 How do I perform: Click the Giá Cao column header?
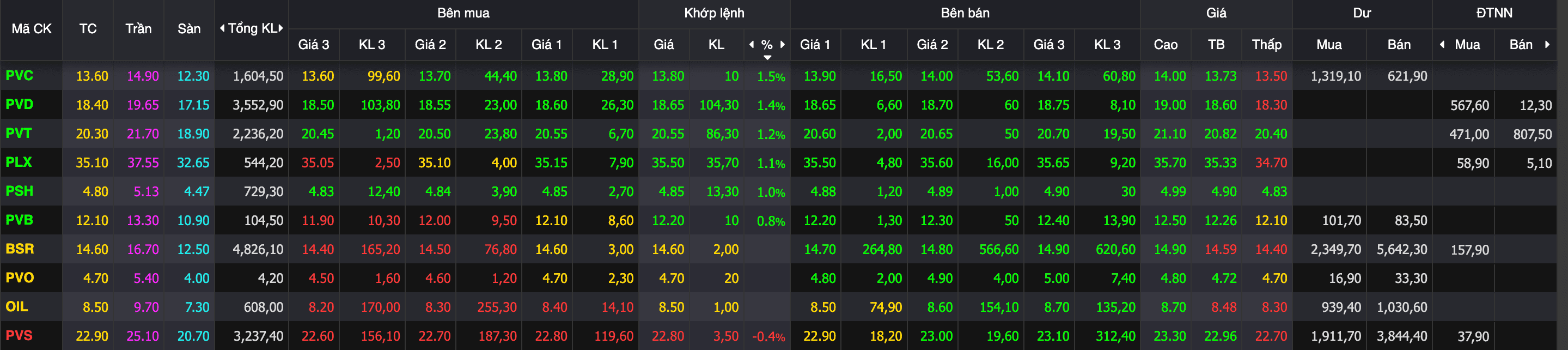(1165, 45)
